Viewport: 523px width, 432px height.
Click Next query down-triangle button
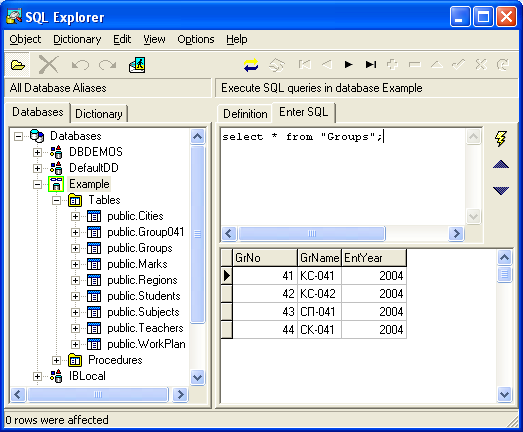click(x=501, y=190)
